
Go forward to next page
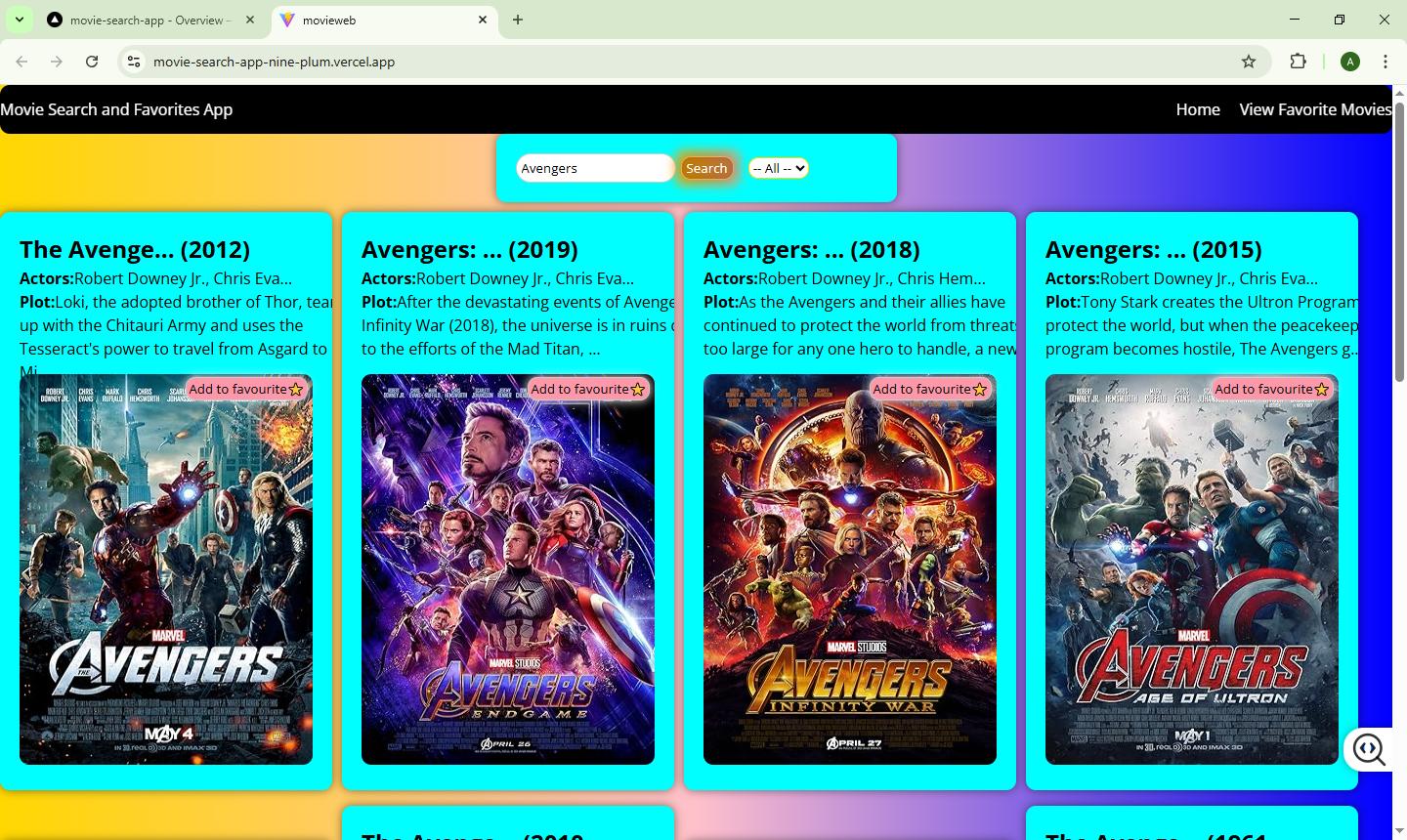click(57, 62)
